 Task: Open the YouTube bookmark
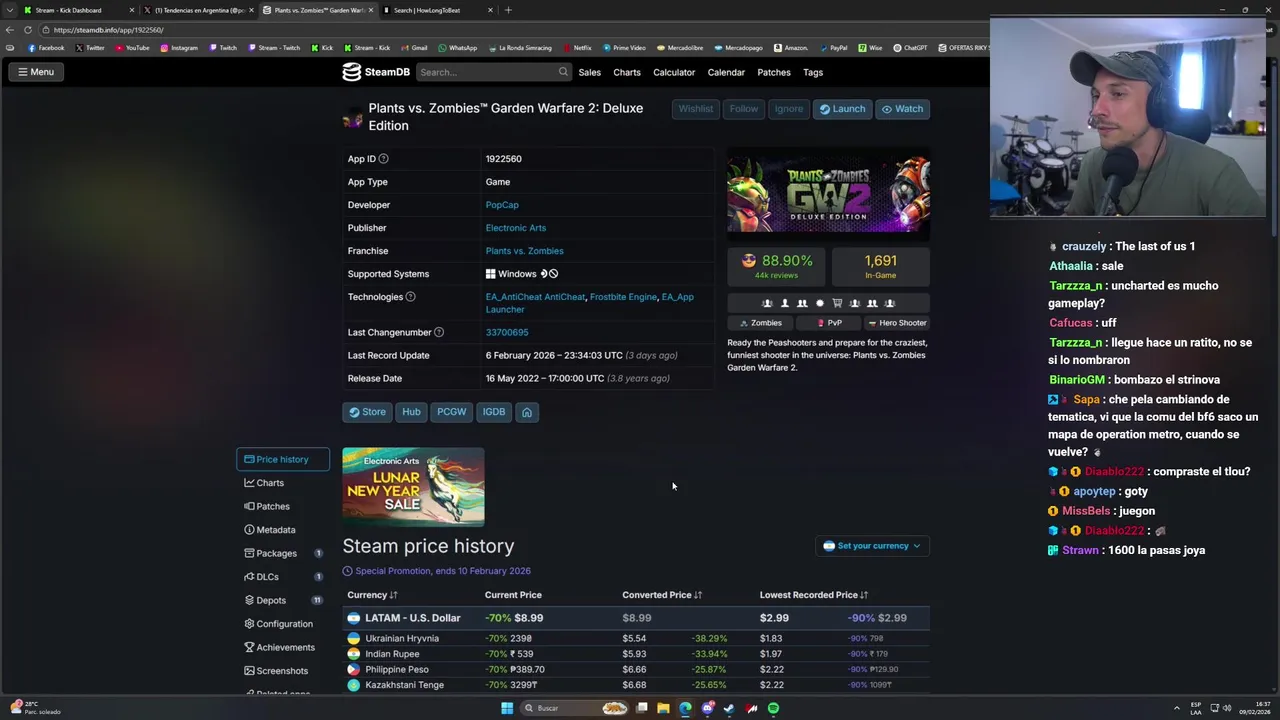132,48
